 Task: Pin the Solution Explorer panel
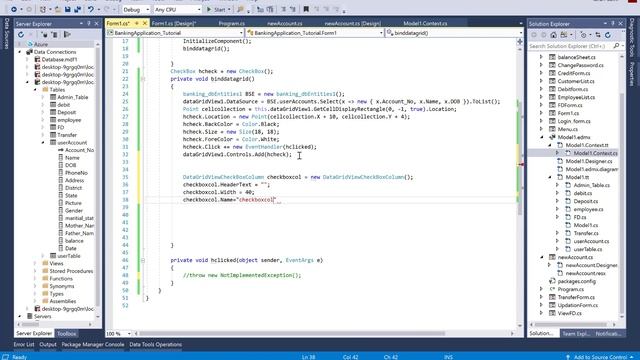[613, 24]
